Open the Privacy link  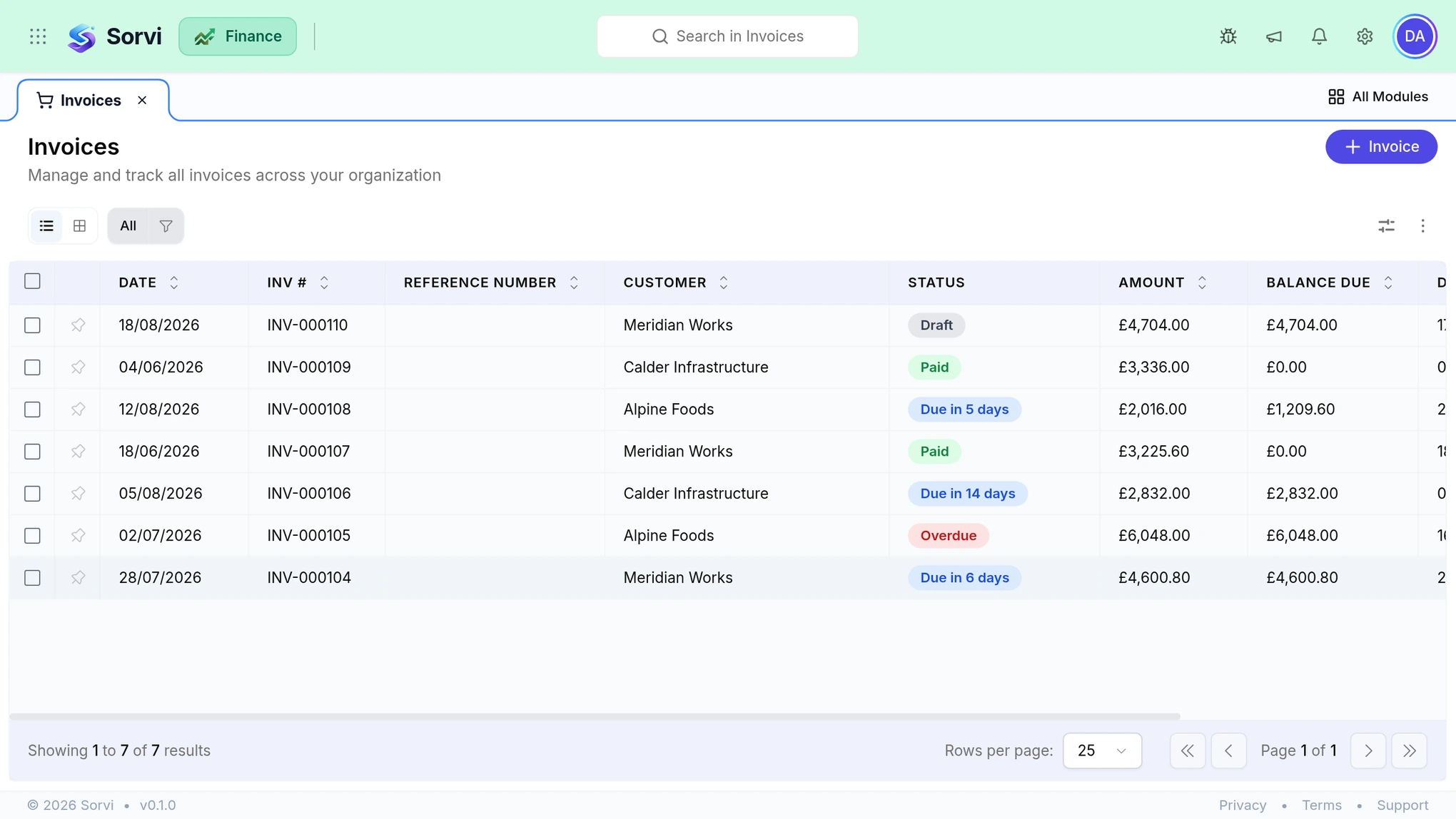[1242, 805]
